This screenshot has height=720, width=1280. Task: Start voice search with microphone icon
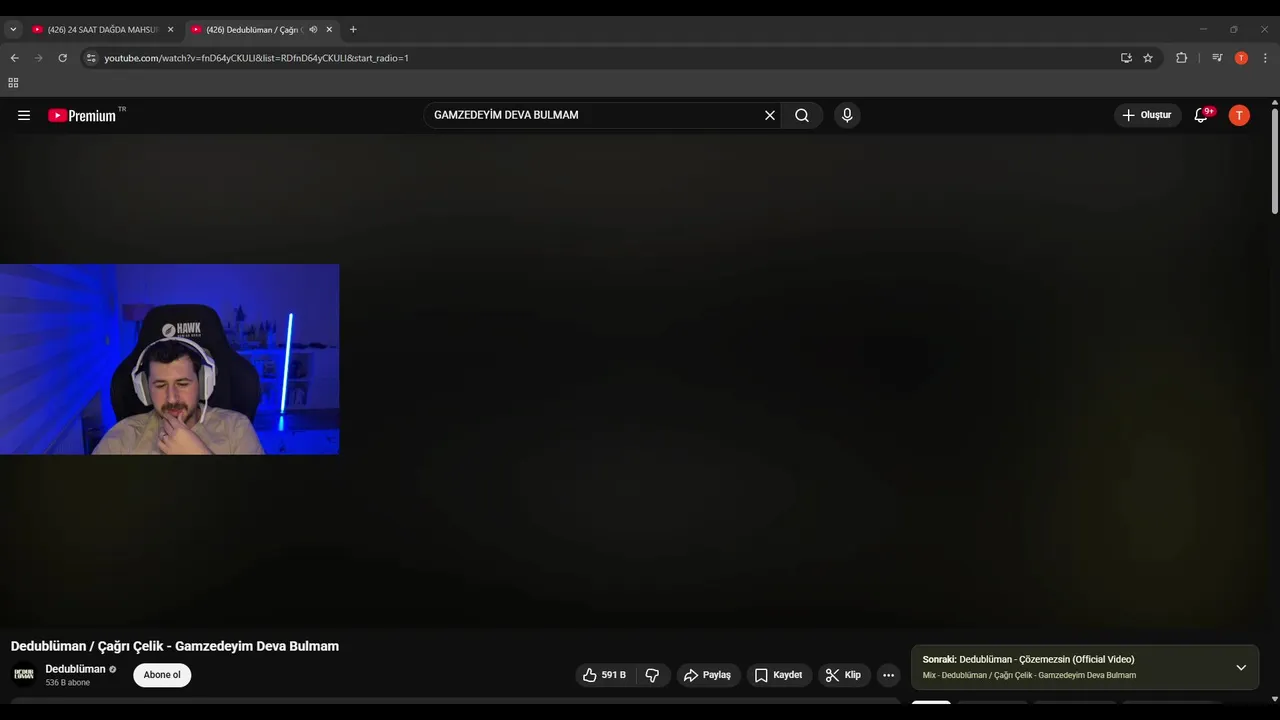point(847,115)
